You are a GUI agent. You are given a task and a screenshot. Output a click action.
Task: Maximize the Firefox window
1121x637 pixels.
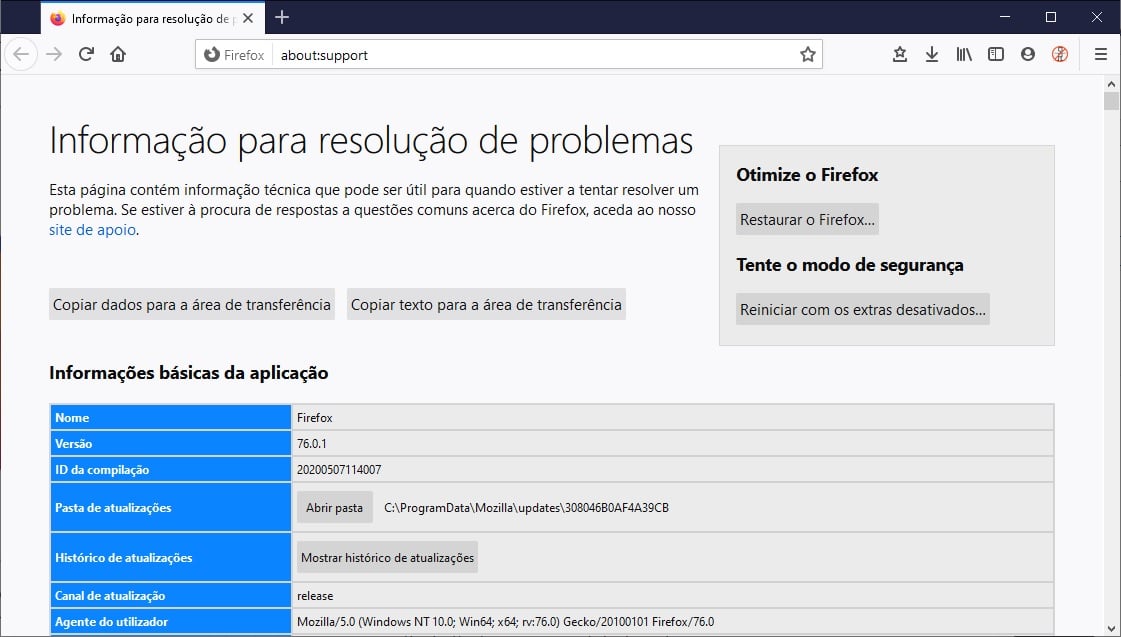point(1051,17)
